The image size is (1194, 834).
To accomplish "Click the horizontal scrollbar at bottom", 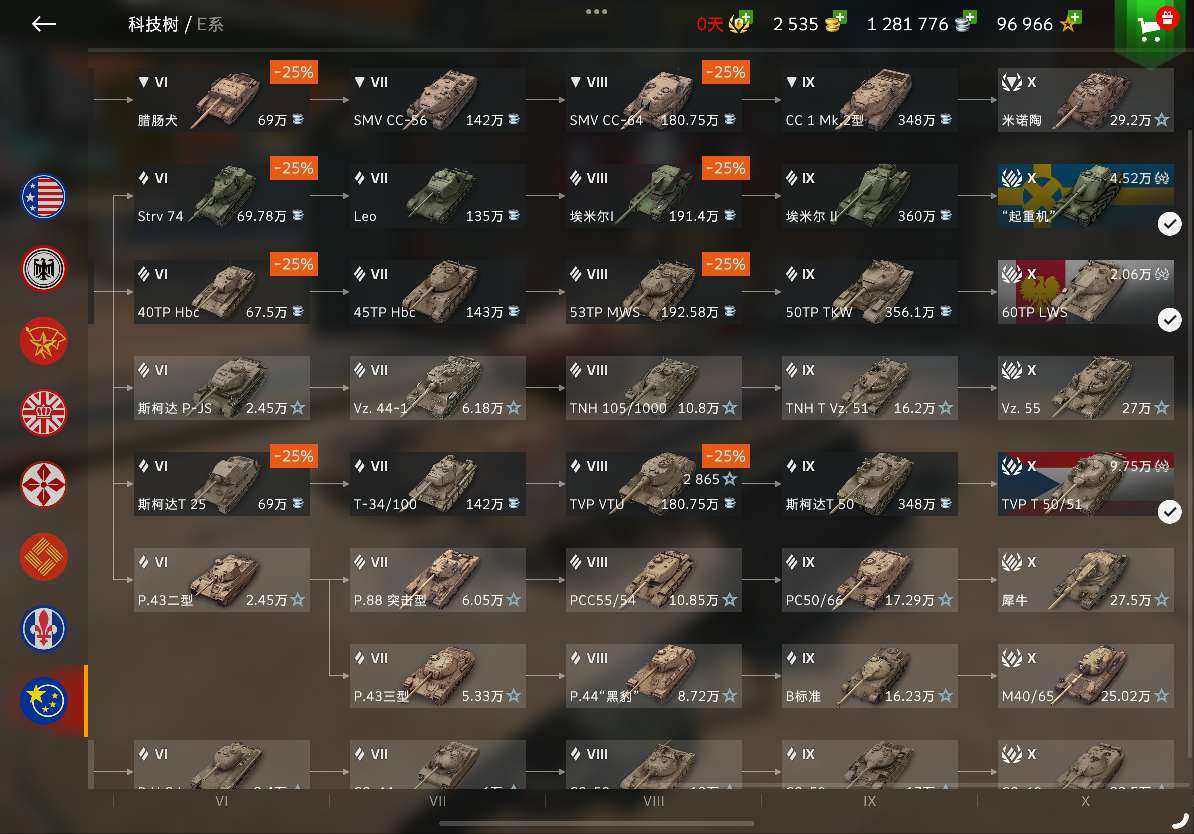I will pos(596,823).
